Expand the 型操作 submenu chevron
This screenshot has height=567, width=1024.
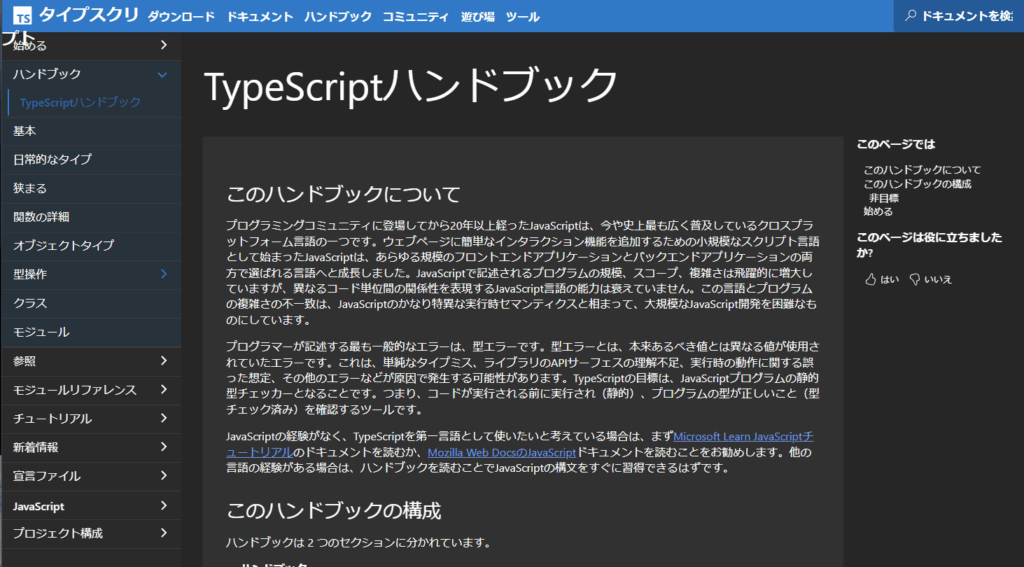pos(164,274)
